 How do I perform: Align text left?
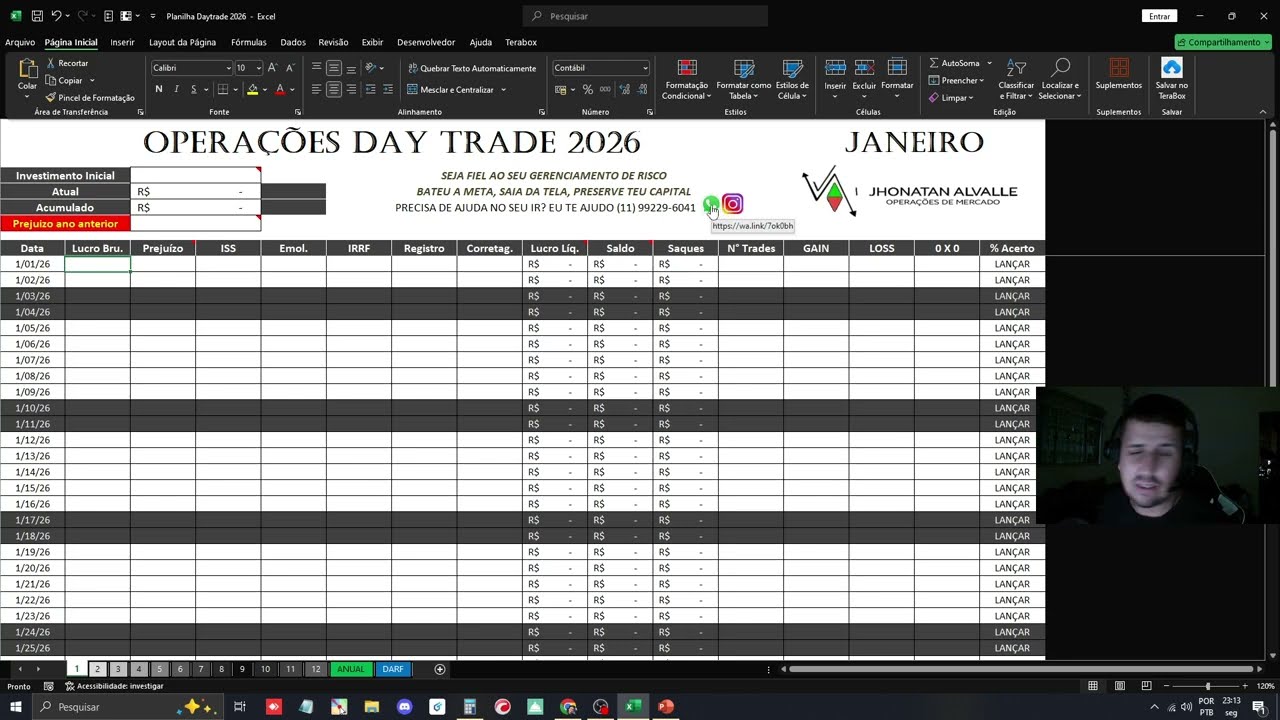tap(316, 89)
